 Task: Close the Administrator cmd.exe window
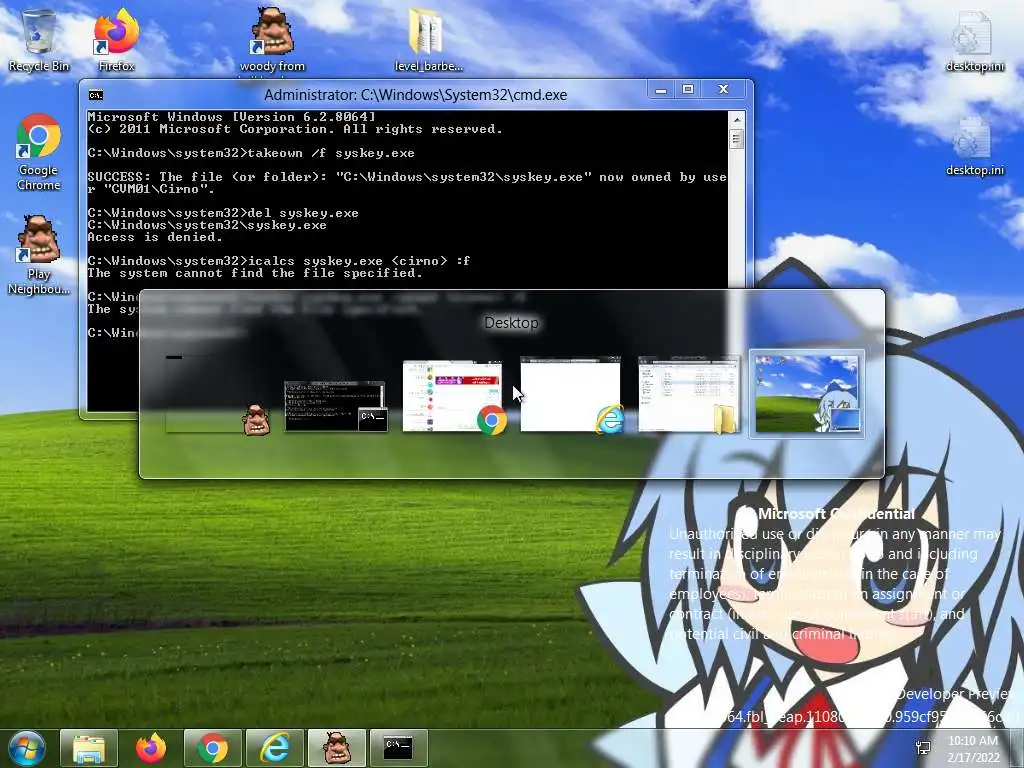724,89
